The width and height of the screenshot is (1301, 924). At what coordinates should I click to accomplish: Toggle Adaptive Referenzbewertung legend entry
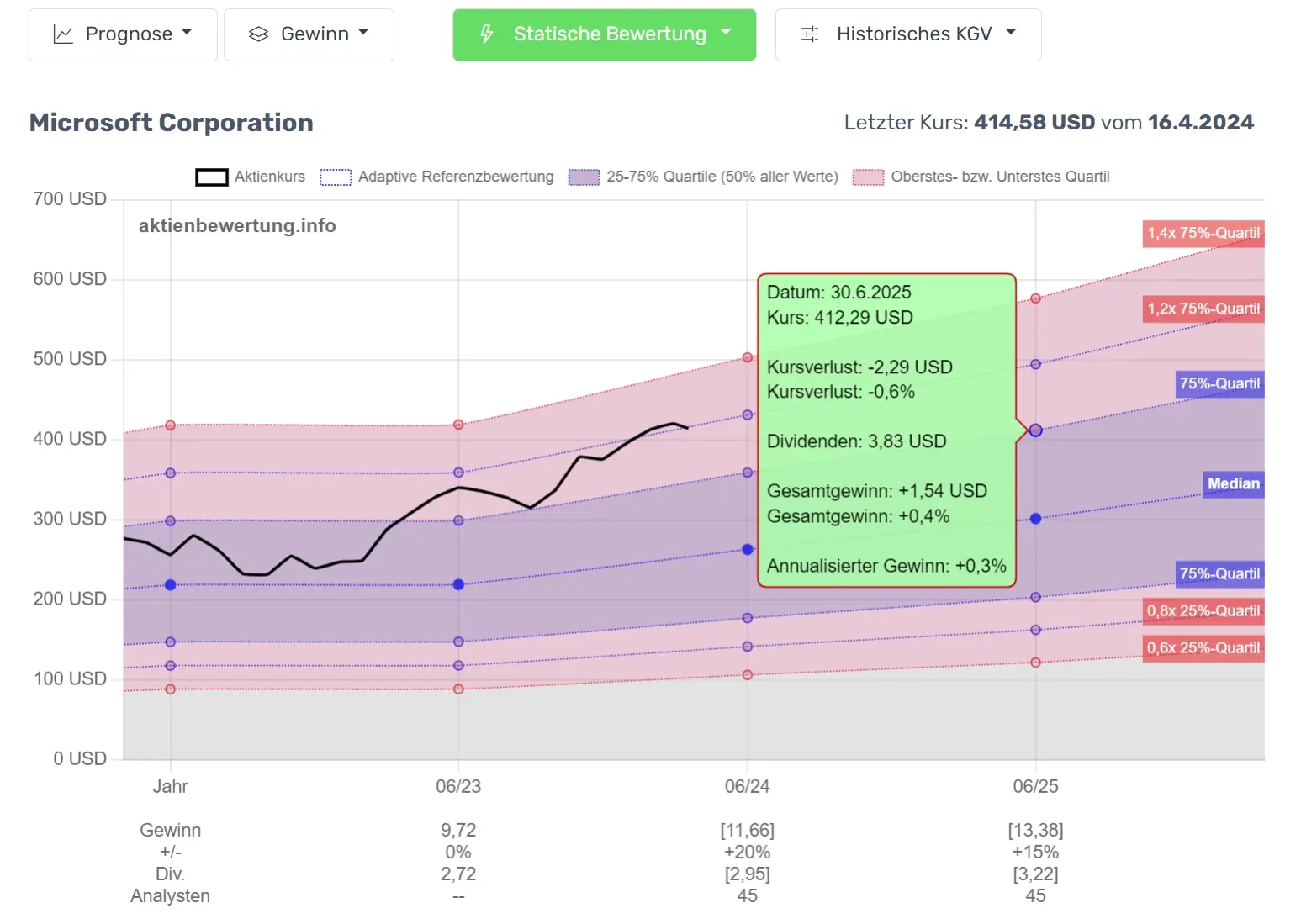pos(436,177)
